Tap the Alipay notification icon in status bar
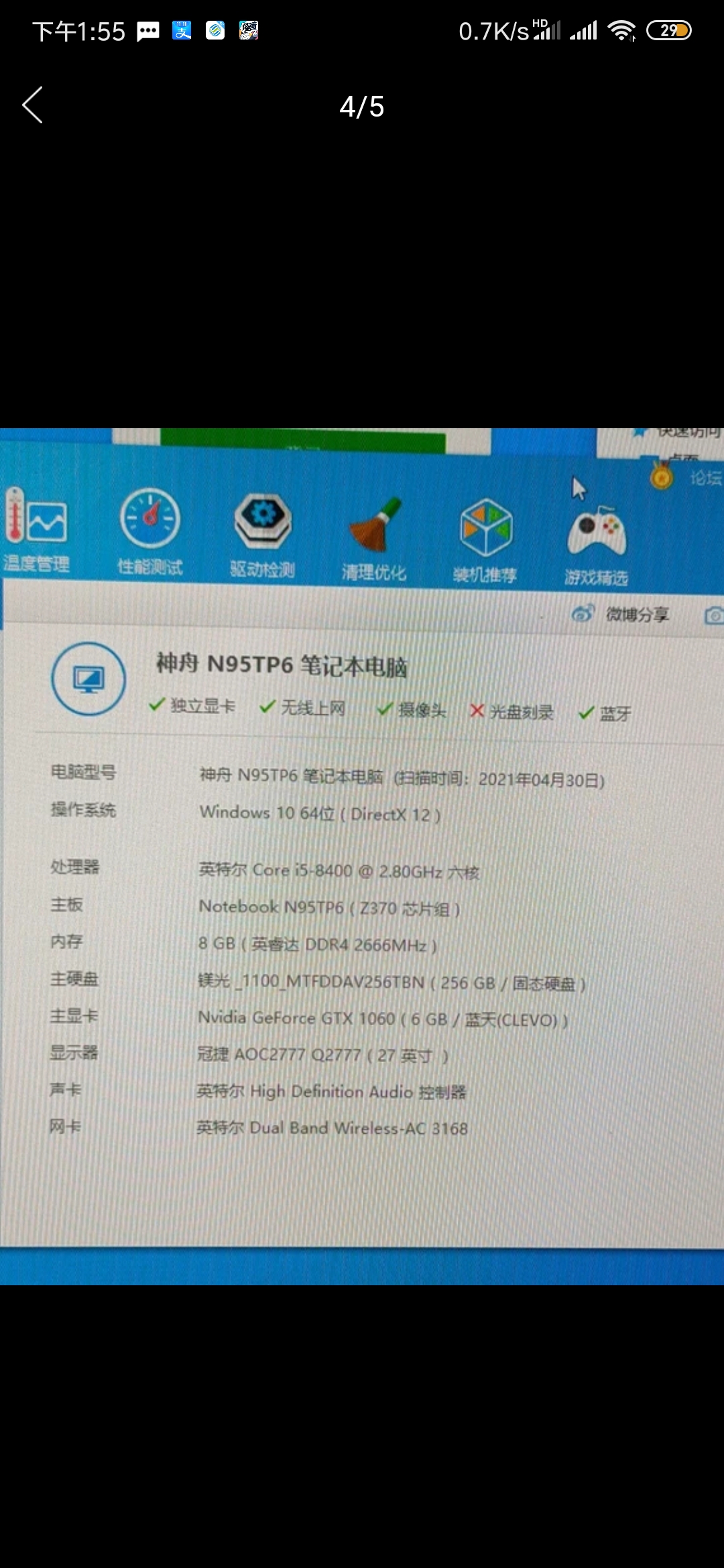Screen dimensions: 724x1568 (x=182, y=31)
